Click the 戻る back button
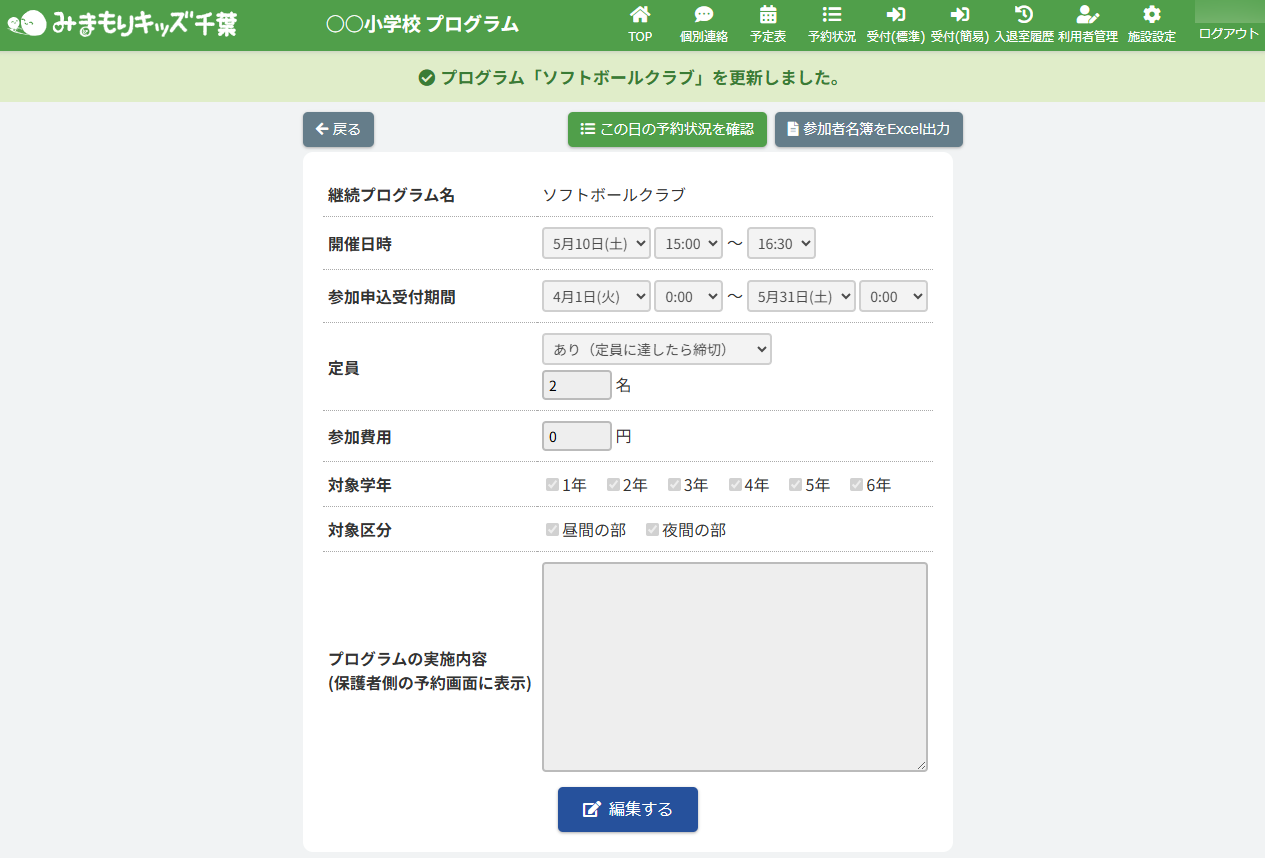The width and height of the screenshot is (1265, 858). tap(338, 130)
